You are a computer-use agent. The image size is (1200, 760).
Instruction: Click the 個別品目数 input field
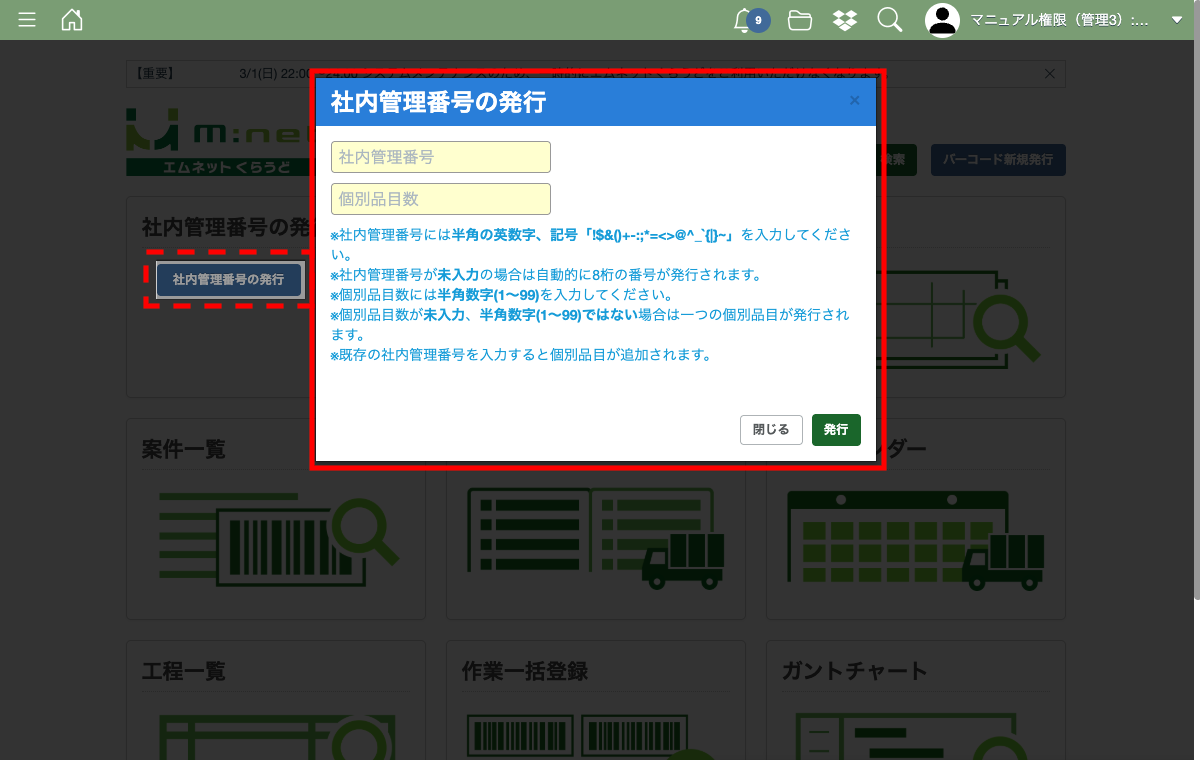pos(441,199)
